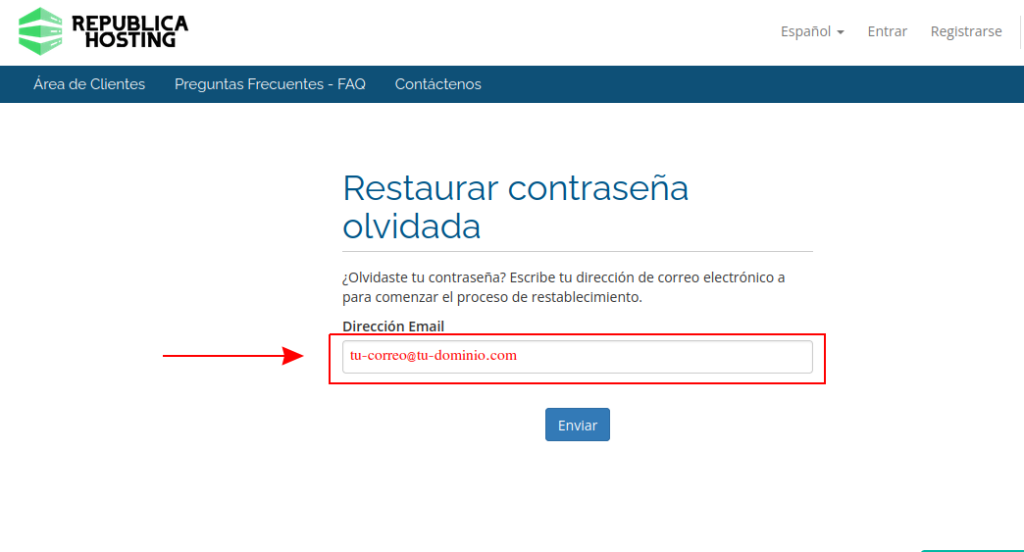The width and height of the screenshot is (1024, 552).
Task: Select Área de Clientes in the navigation bar
Action: point(89,84)
